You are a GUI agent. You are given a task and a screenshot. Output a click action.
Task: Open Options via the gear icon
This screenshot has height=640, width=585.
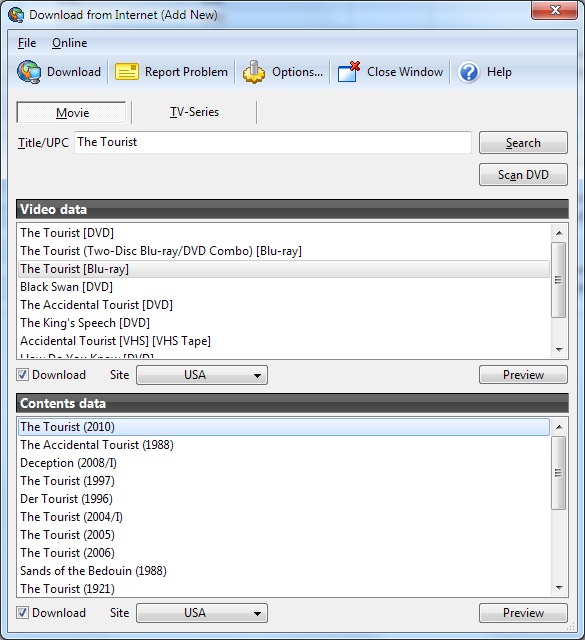click(254, 72)
